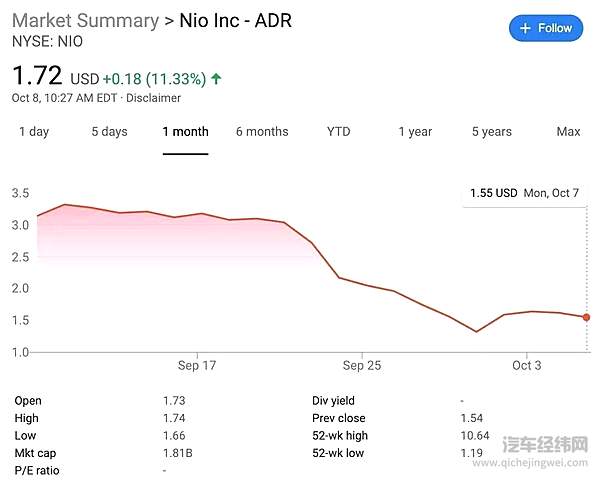Open the 6 months range tab
The image size is (600, 491).
[x=262, y=132]
